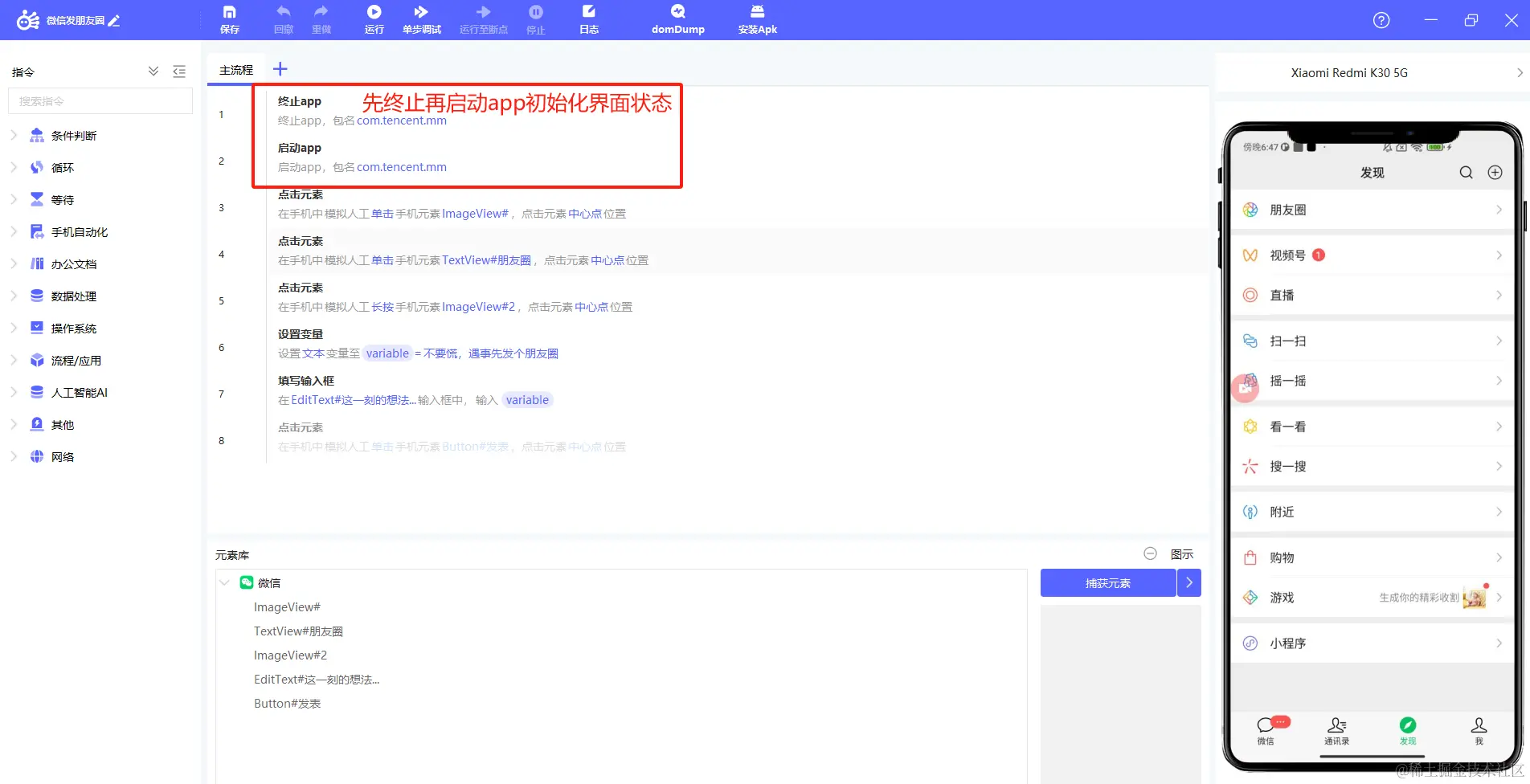1530x784 pixels.
Task: Open 搜一搜 on the phone screen
Action: point(1372,466)
